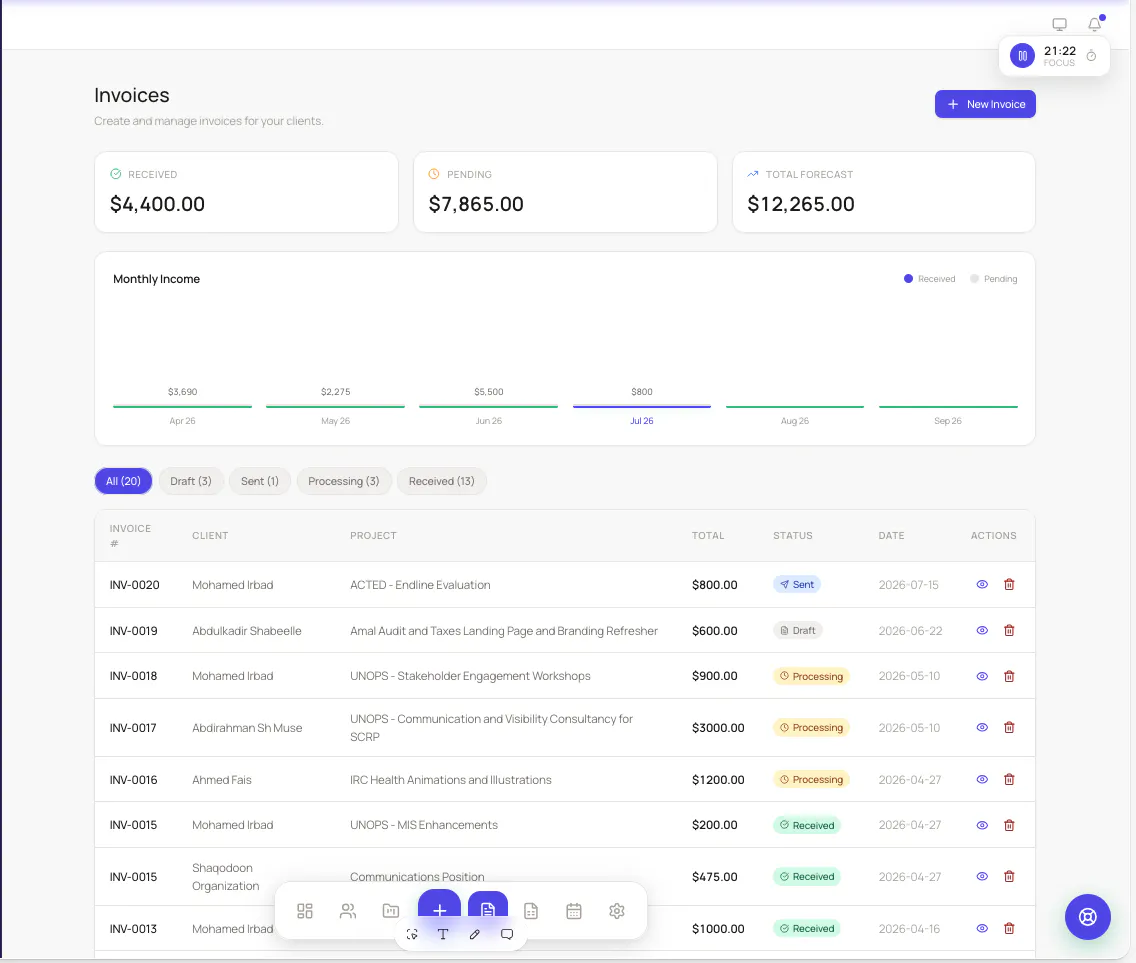Delete the UNOPS - MIS Enhancements invoice
Screen dimensions: 1136x963
pos(1008,825)
